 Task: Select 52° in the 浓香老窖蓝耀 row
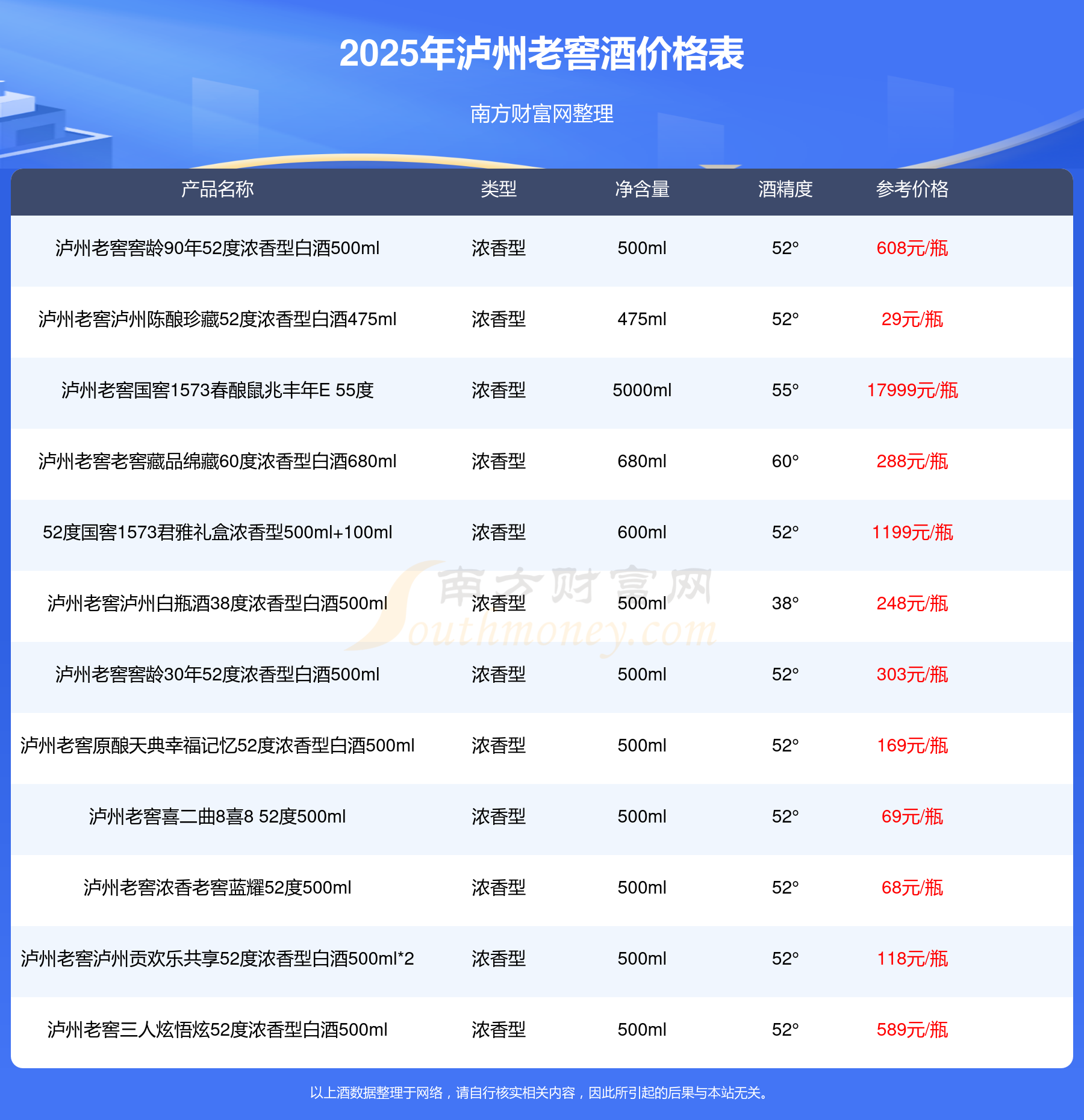click(x=785, y=888)
